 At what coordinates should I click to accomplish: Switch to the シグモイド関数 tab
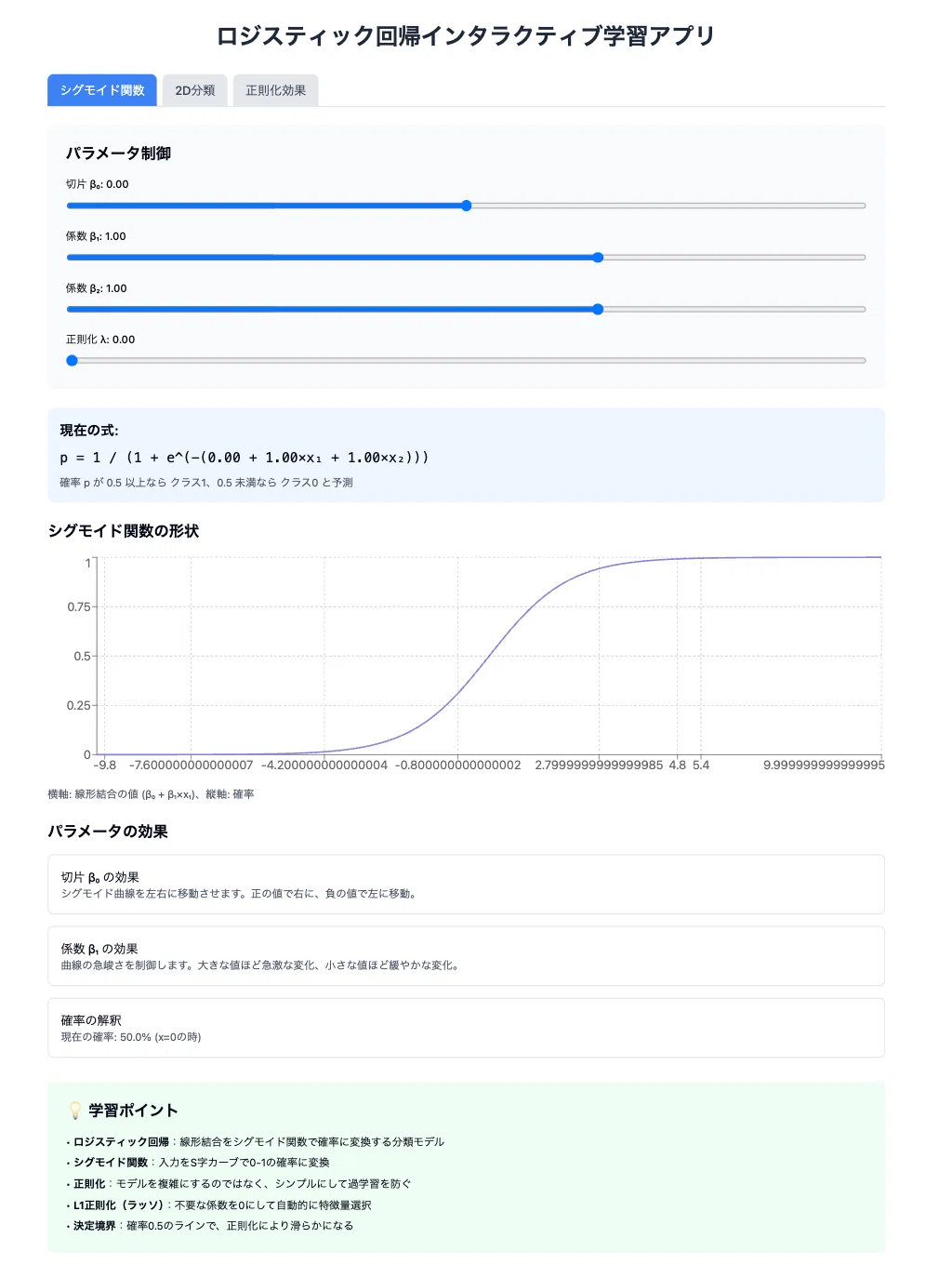click(x=102, y=90)
